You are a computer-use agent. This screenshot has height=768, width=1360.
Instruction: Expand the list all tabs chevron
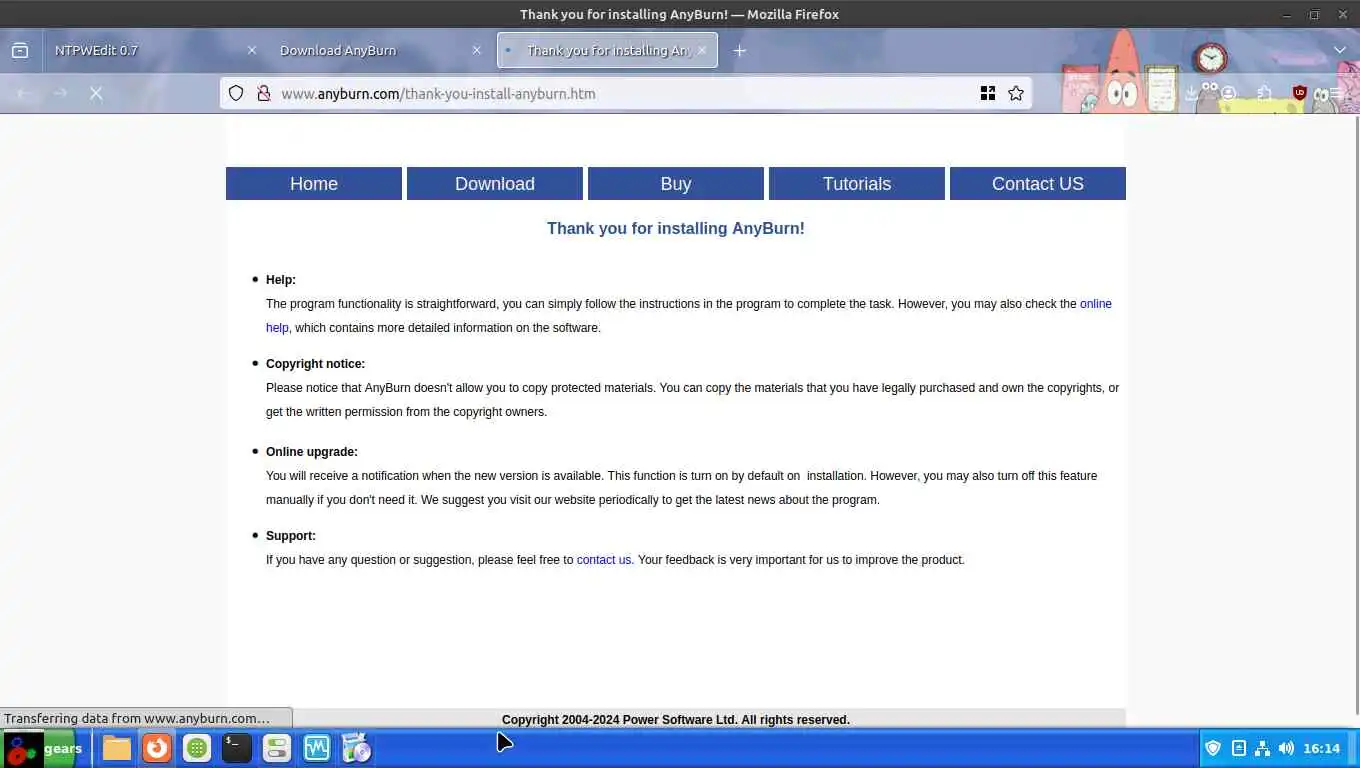pyautogui.click(x=1340, y=50)
